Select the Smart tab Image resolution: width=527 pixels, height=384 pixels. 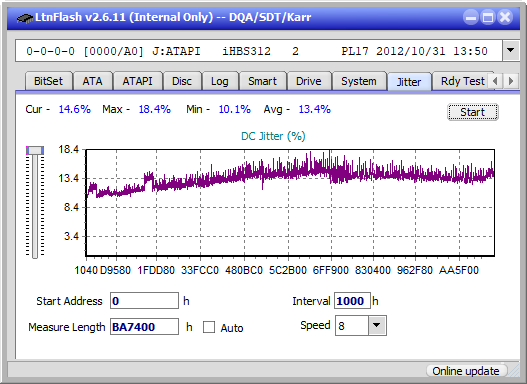(262, 81)
